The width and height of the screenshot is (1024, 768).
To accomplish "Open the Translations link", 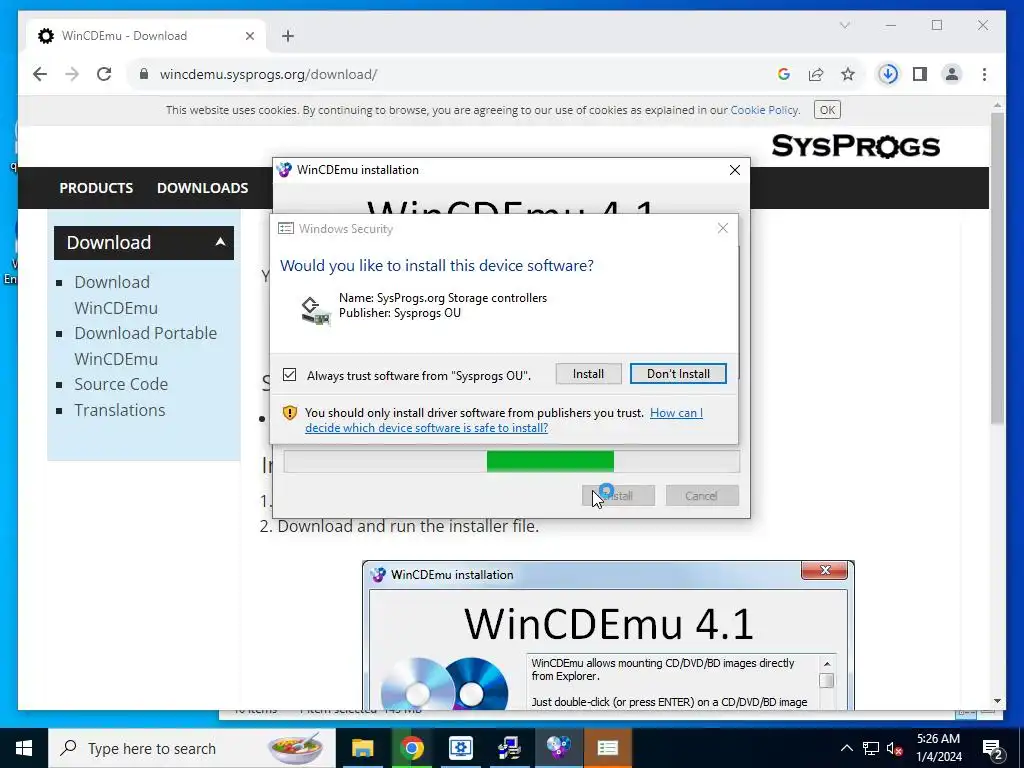I will coord(120,410).
